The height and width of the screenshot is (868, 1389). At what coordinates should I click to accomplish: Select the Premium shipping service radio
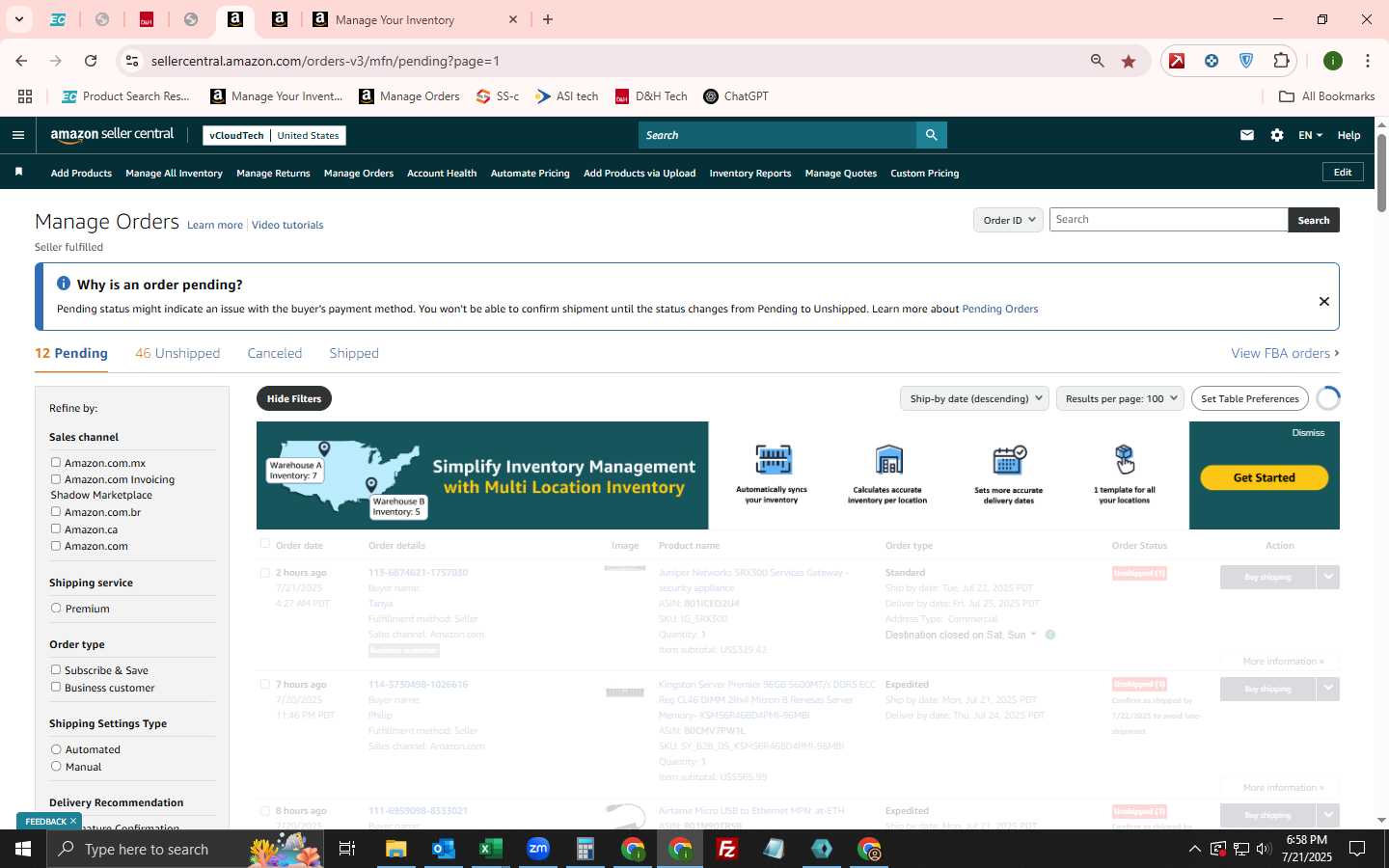coord(56,608)
